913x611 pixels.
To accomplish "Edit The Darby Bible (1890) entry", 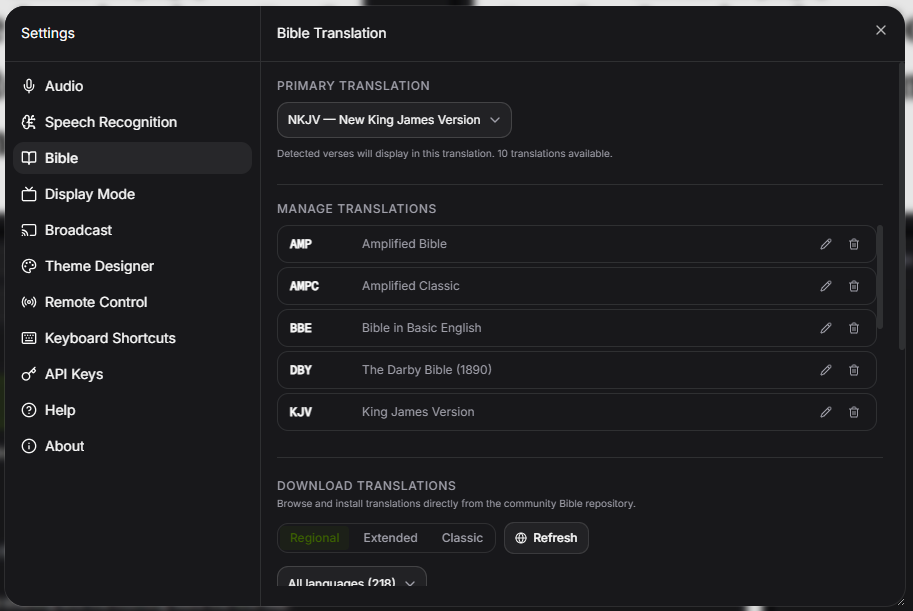I will tap(826, 370).
